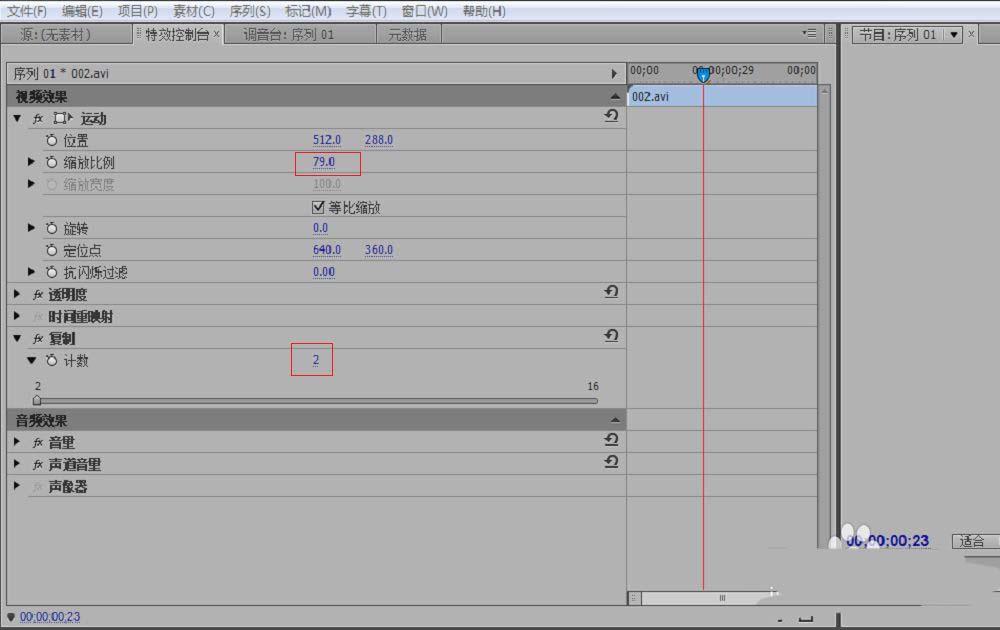Collapse the 运动 effect group
Screen dimensions: 1000x630
click(x=17, y=118)
